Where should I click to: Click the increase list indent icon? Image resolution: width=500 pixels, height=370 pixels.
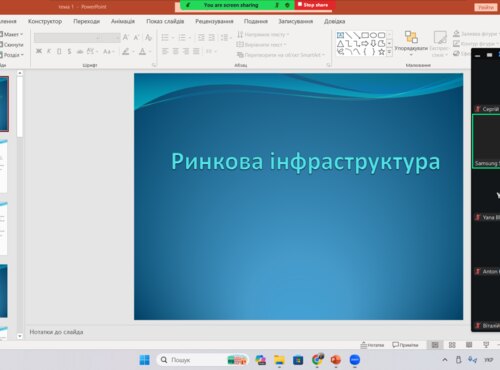click(212, 37)
